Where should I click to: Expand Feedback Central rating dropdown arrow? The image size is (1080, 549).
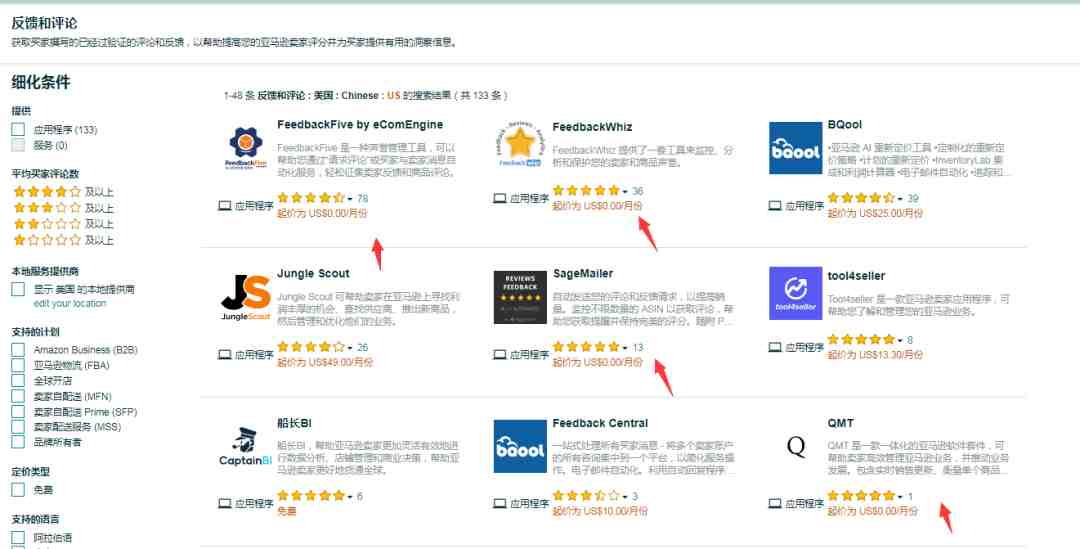[x=625, y=497]
